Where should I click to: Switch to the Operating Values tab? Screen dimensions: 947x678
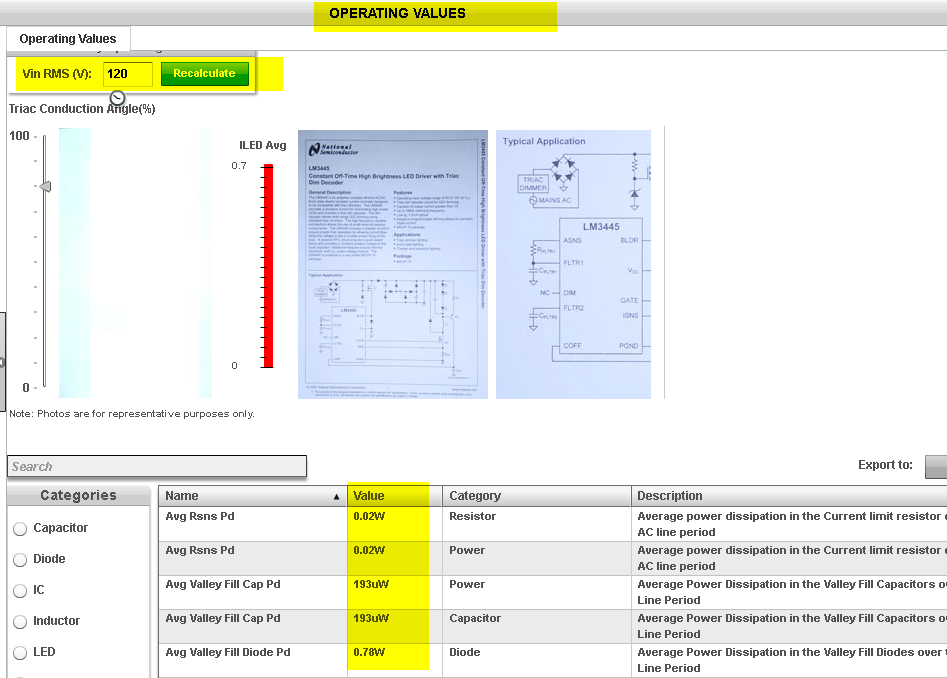(x=67, y=38)
